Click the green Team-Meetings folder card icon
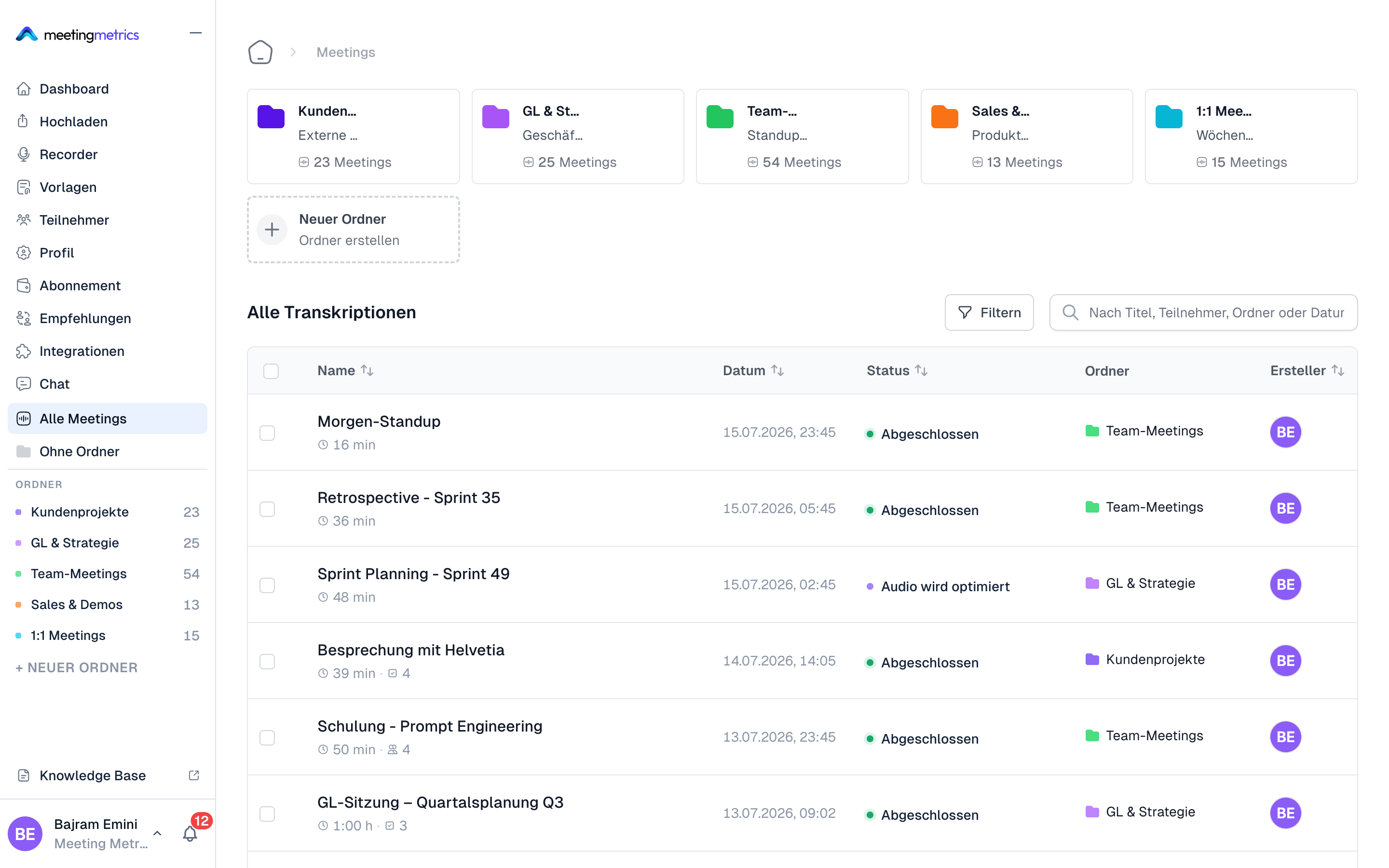Screen dimensions: 1389x868 (x=720, y=117)
